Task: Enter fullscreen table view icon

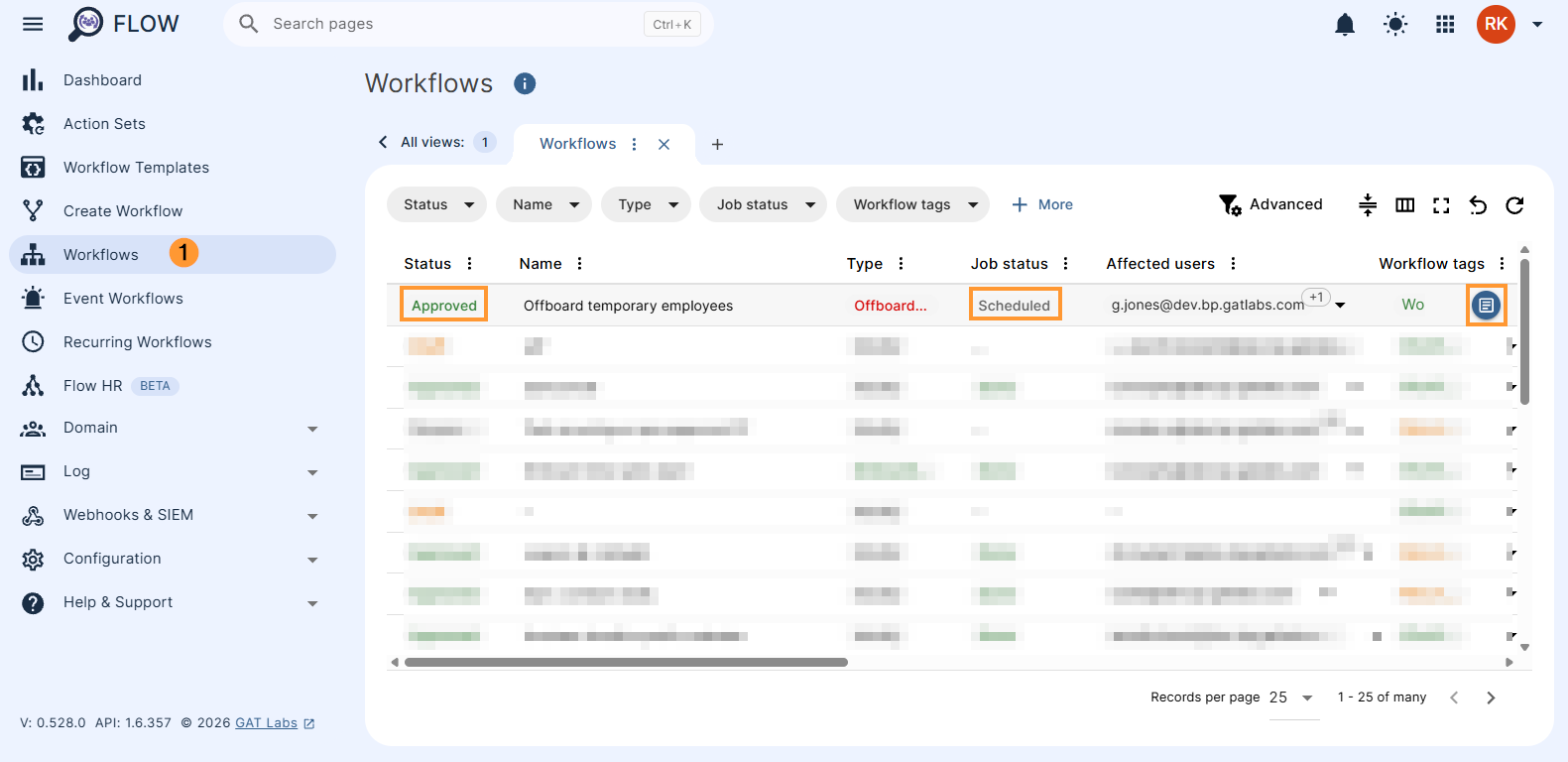Action: click(1441, 204)
